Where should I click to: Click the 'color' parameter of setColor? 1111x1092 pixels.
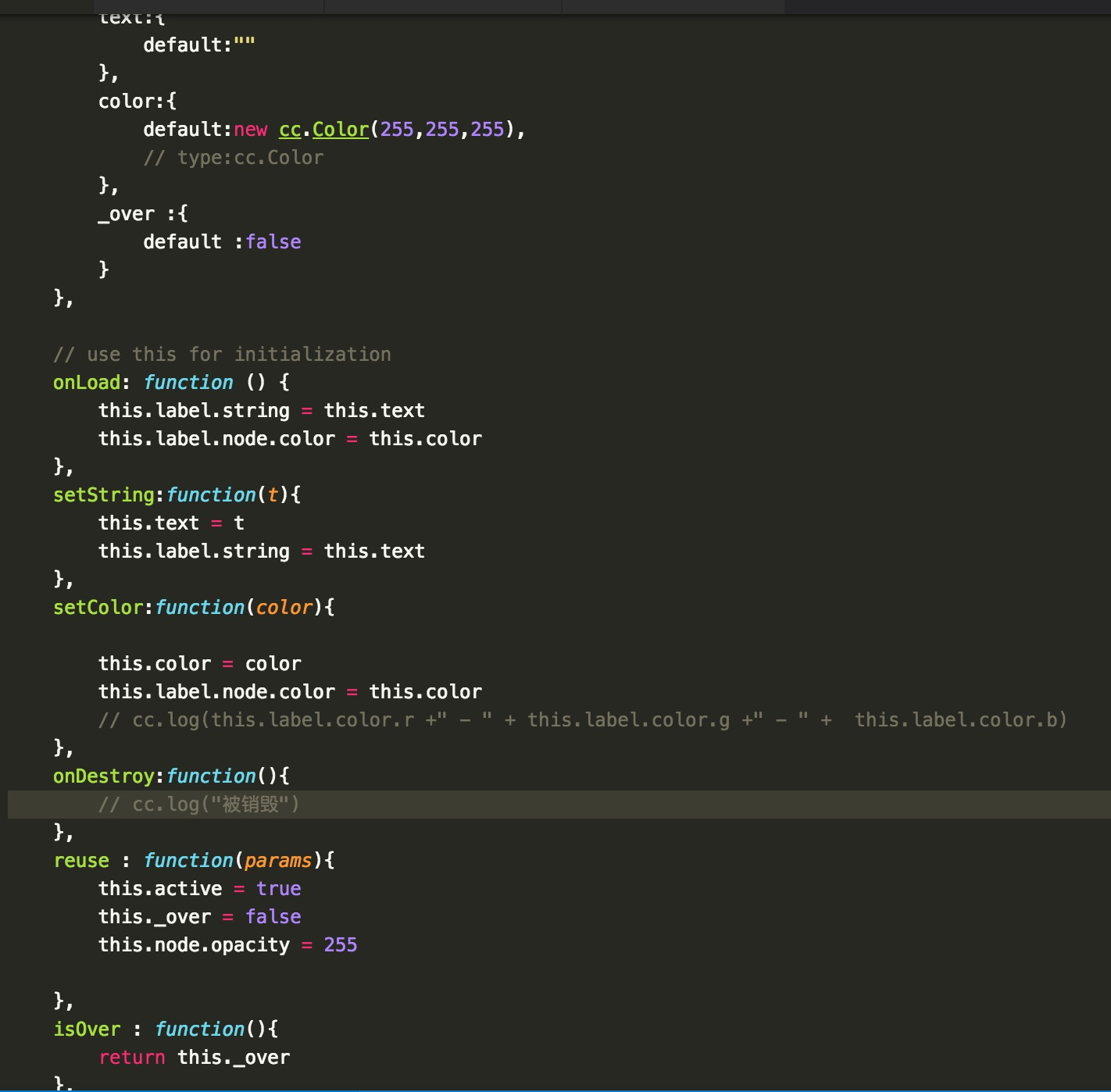[x=284, y=608]
